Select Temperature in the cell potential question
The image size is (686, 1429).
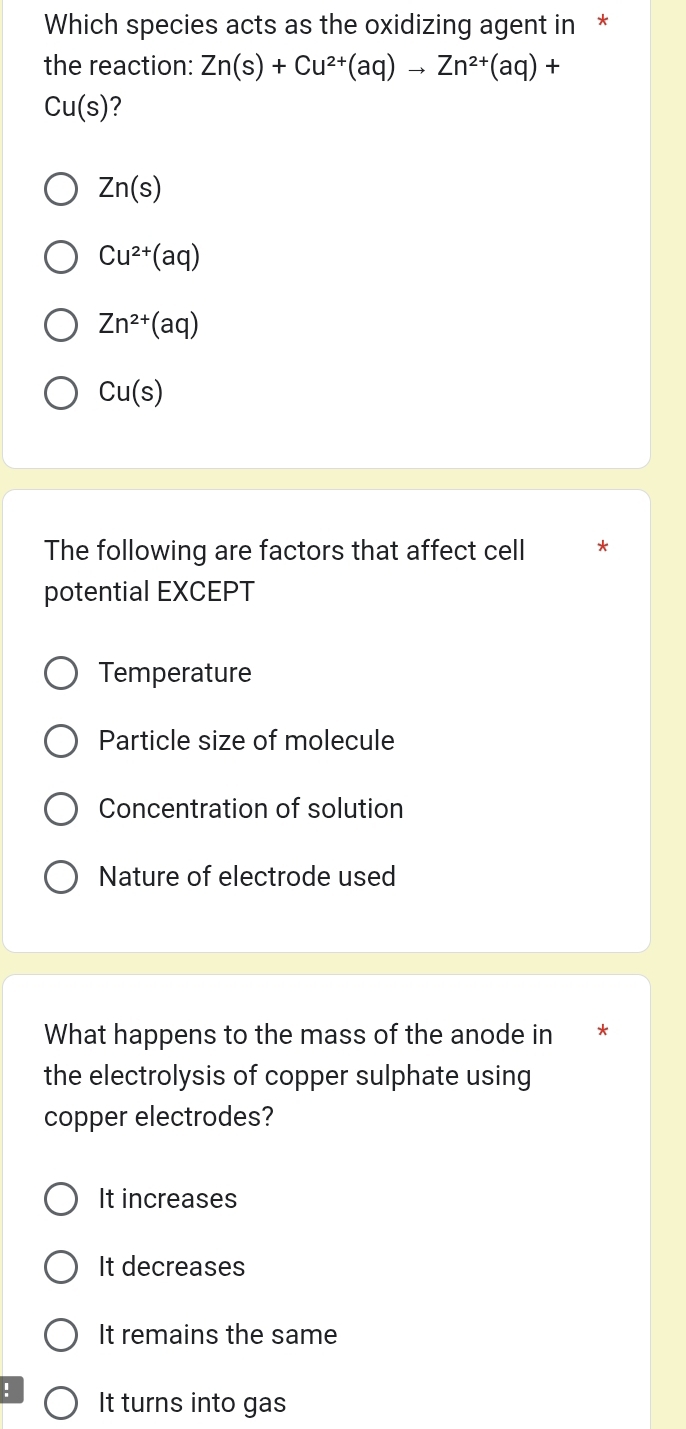(x=61, y=673)
